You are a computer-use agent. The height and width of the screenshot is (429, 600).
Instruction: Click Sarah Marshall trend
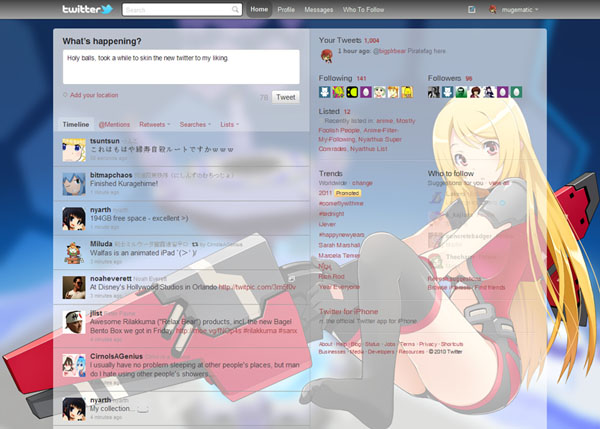click(x=339, y=245)
